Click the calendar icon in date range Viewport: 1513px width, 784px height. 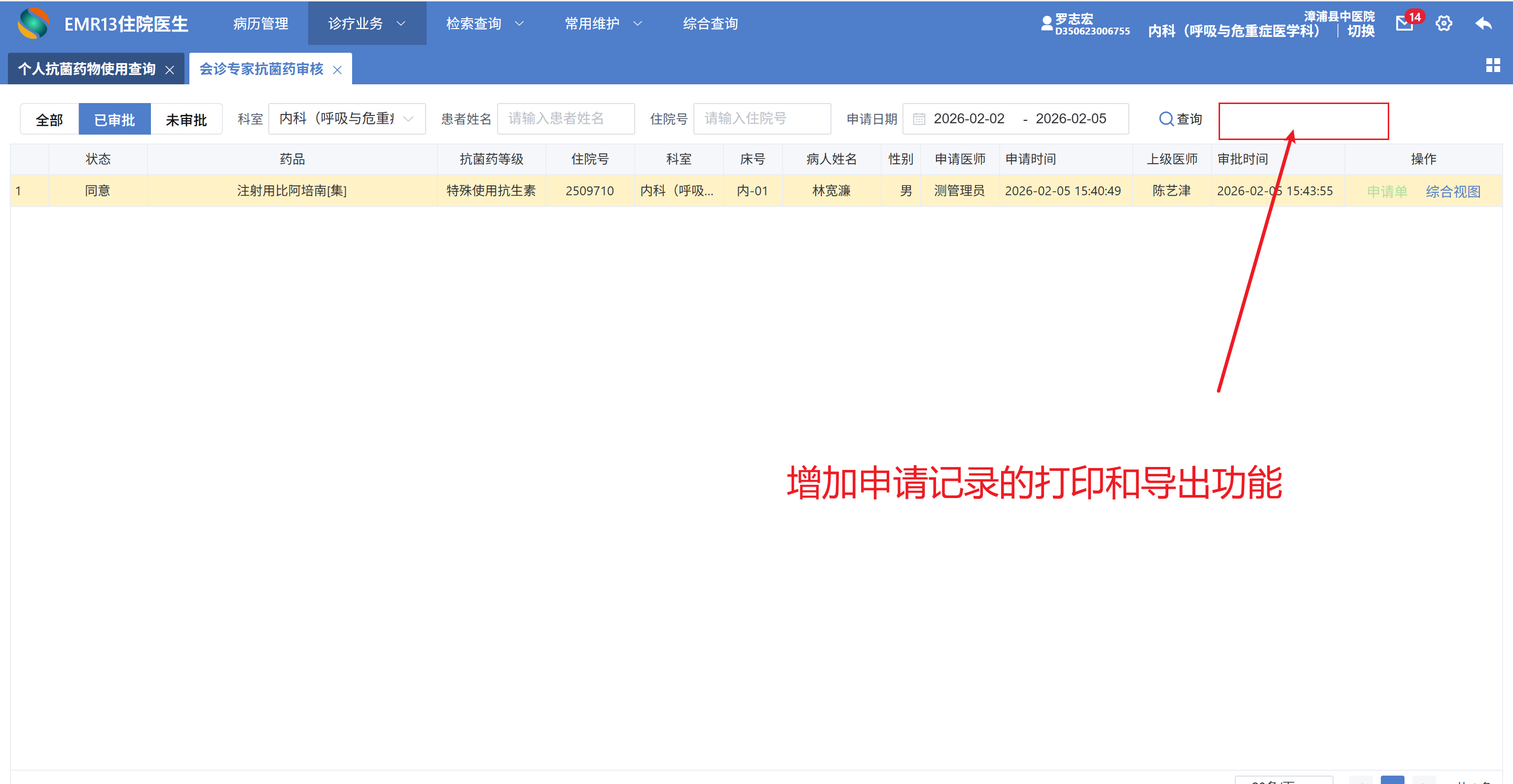tap(919, 119)
